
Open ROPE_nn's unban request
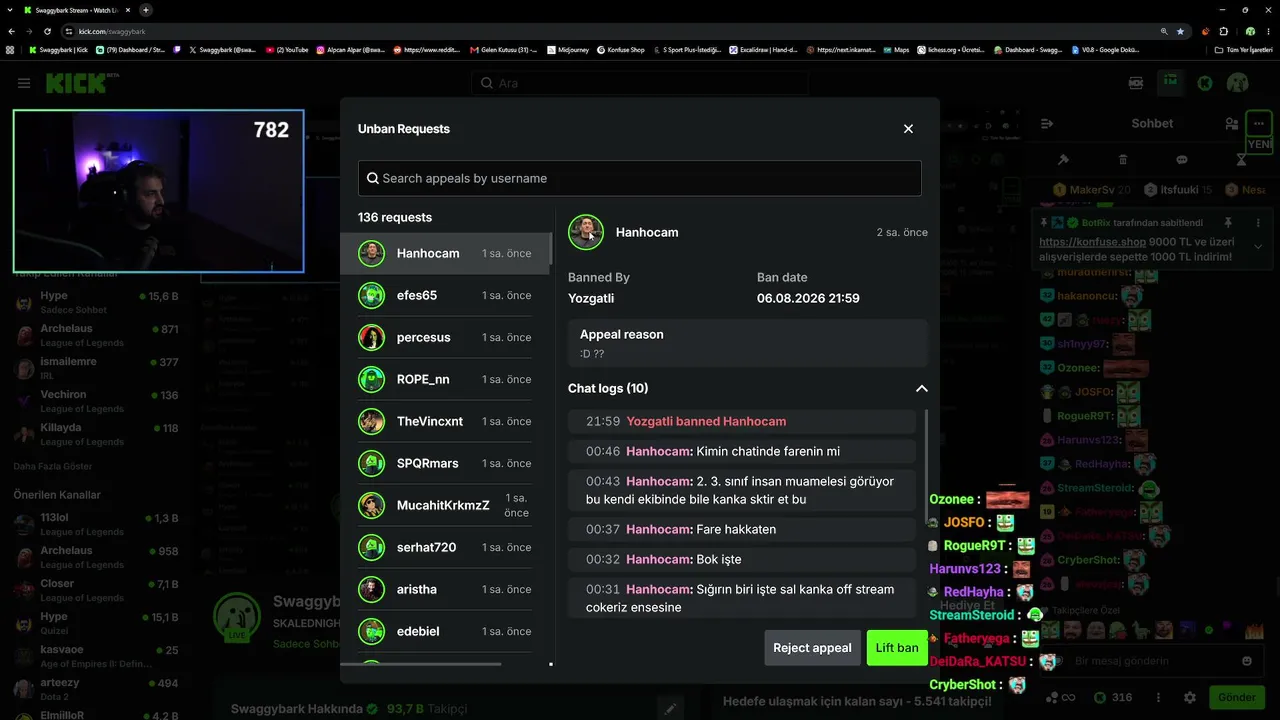click(x=446, y=380)
